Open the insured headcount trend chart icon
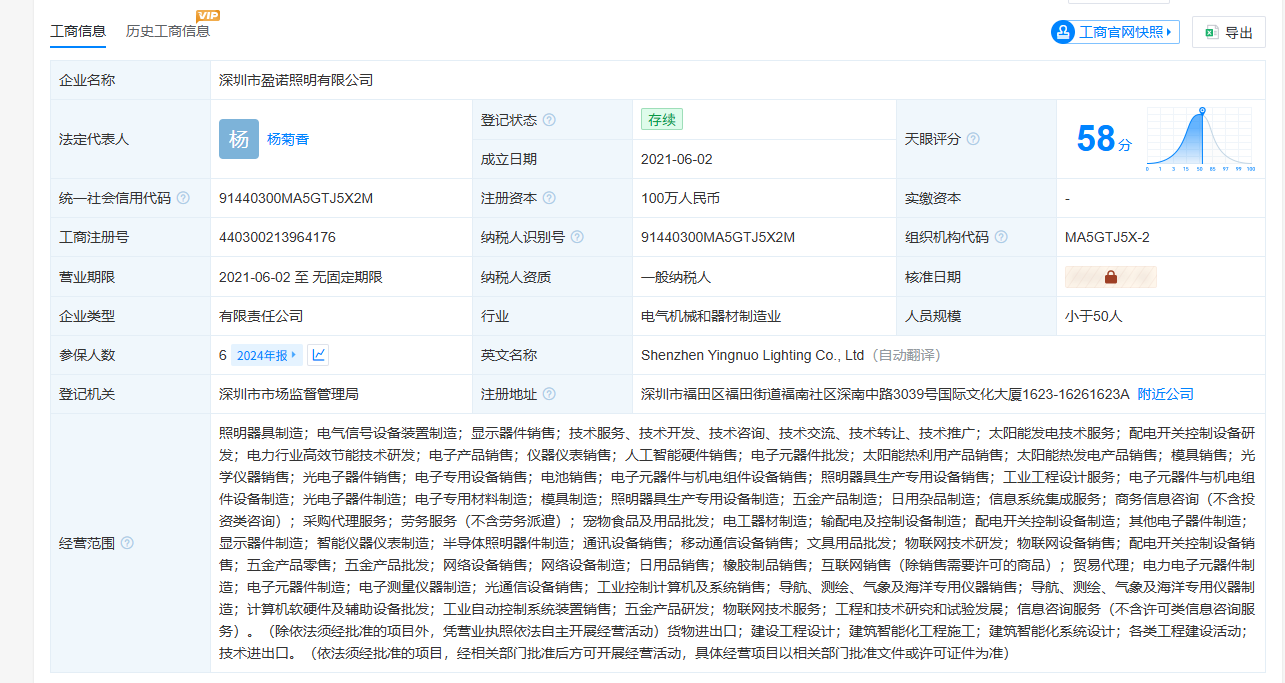Screen dimensions: 1285x683 pos(318,355)
